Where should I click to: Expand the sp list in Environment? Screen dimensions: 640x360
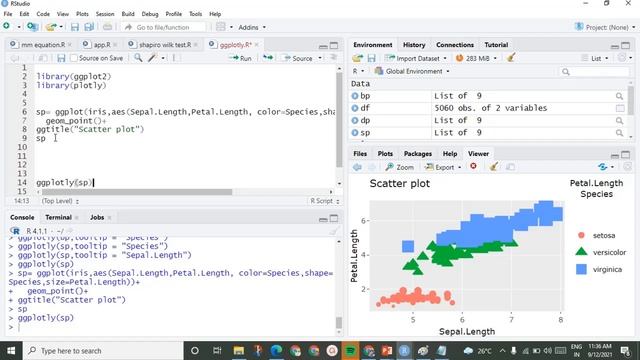tap(355, 133)
